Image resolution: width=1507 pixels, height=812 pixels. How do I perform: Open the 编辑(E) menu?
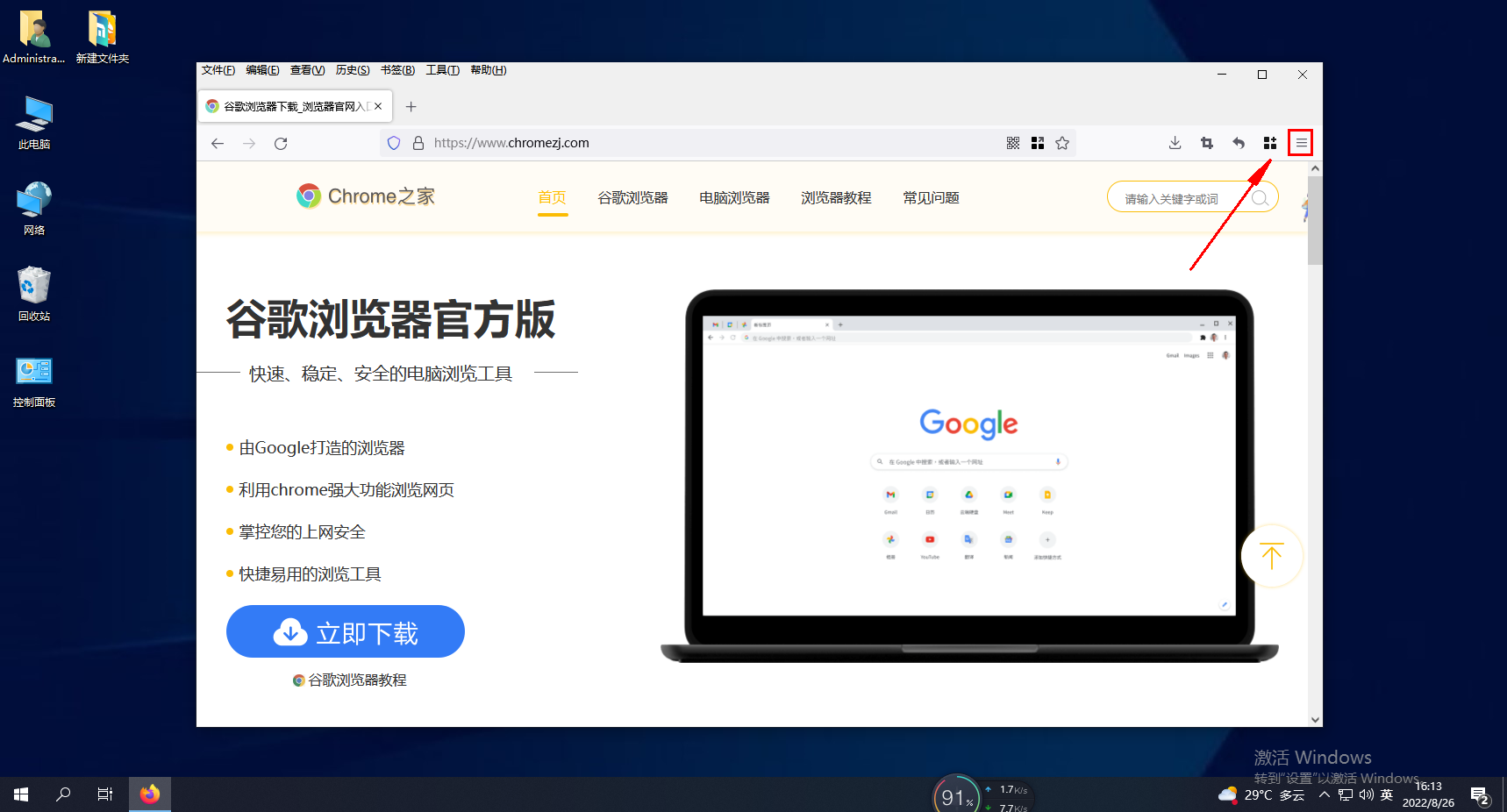click(x=262, y=70)
